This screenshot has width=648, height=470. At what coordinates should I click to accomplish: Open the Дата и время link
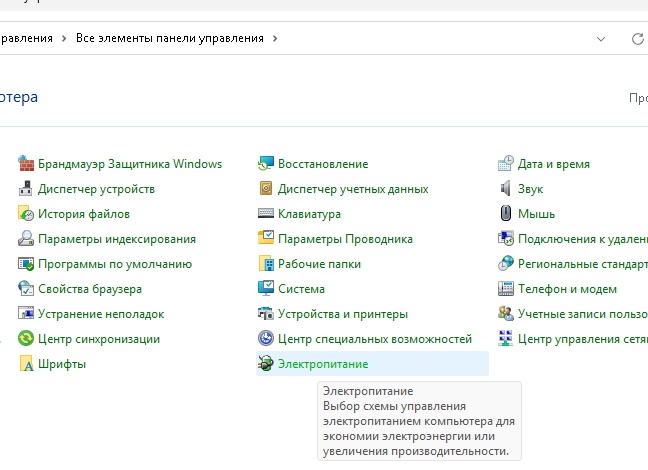pyautogui.click(x=554, y=164)
